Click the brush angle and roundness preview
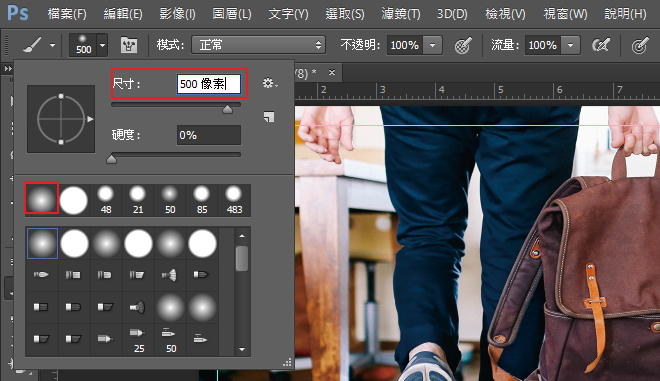Screen dimensions: 660x381 click(61, 119)
